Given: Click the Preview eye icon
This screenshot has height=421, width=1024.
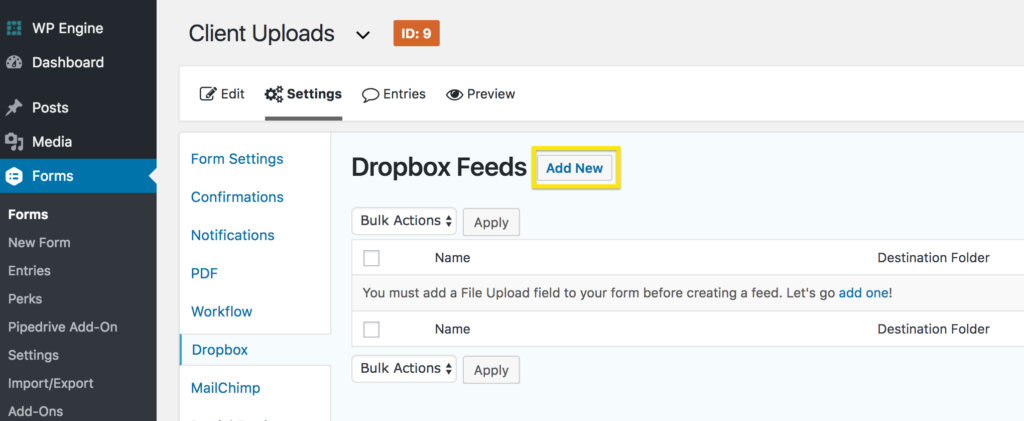Looking at the screenshot, I should [454, 95].
